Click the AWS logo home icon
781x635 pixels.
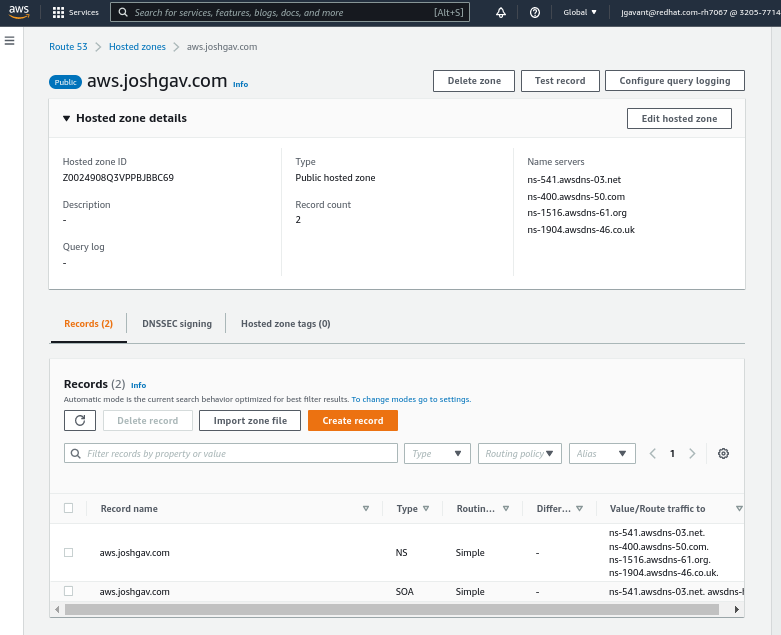pos(20,13)
